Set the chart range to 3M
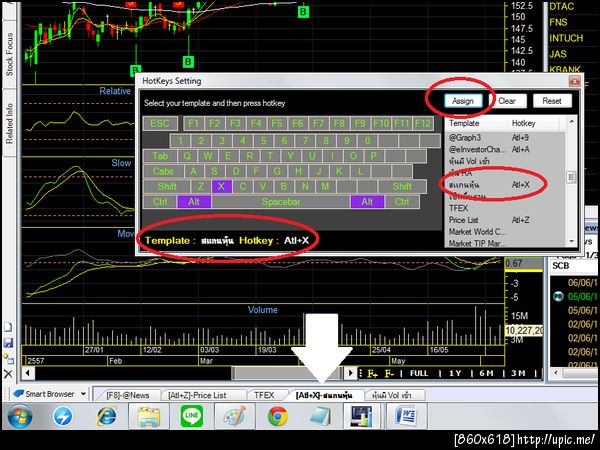 coord(518,373)
